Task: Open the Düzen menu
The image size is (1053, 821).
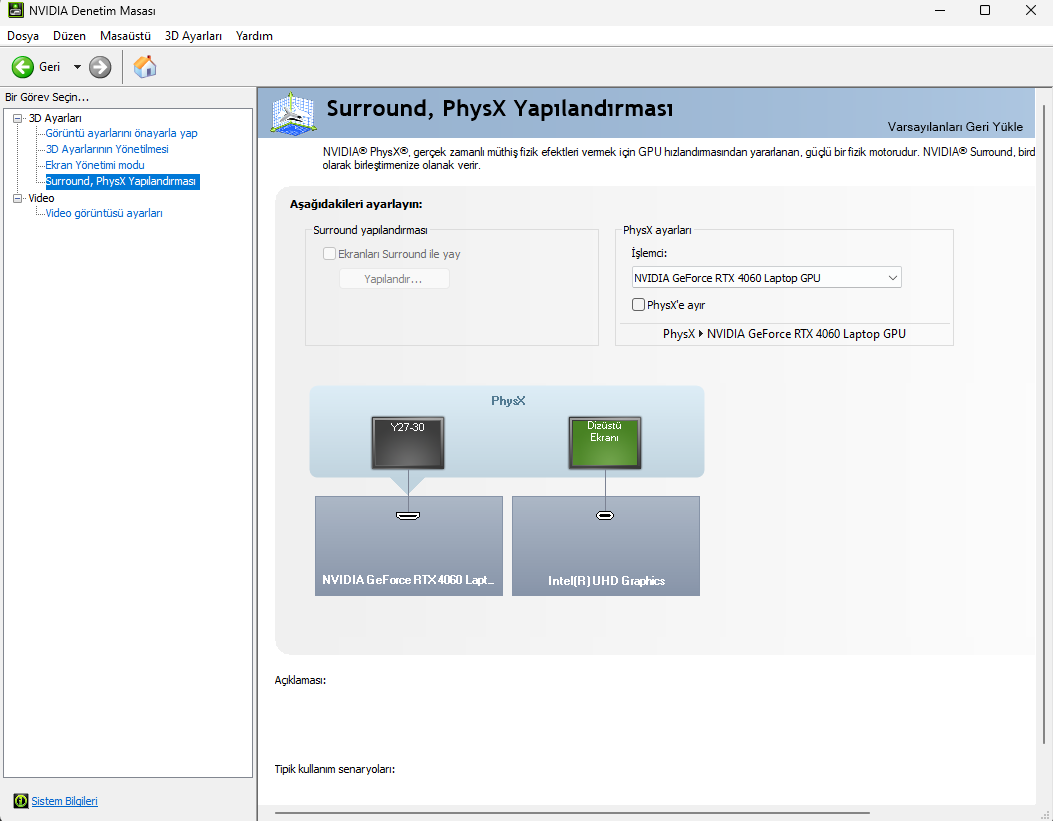Action: (x=69, y=36)
